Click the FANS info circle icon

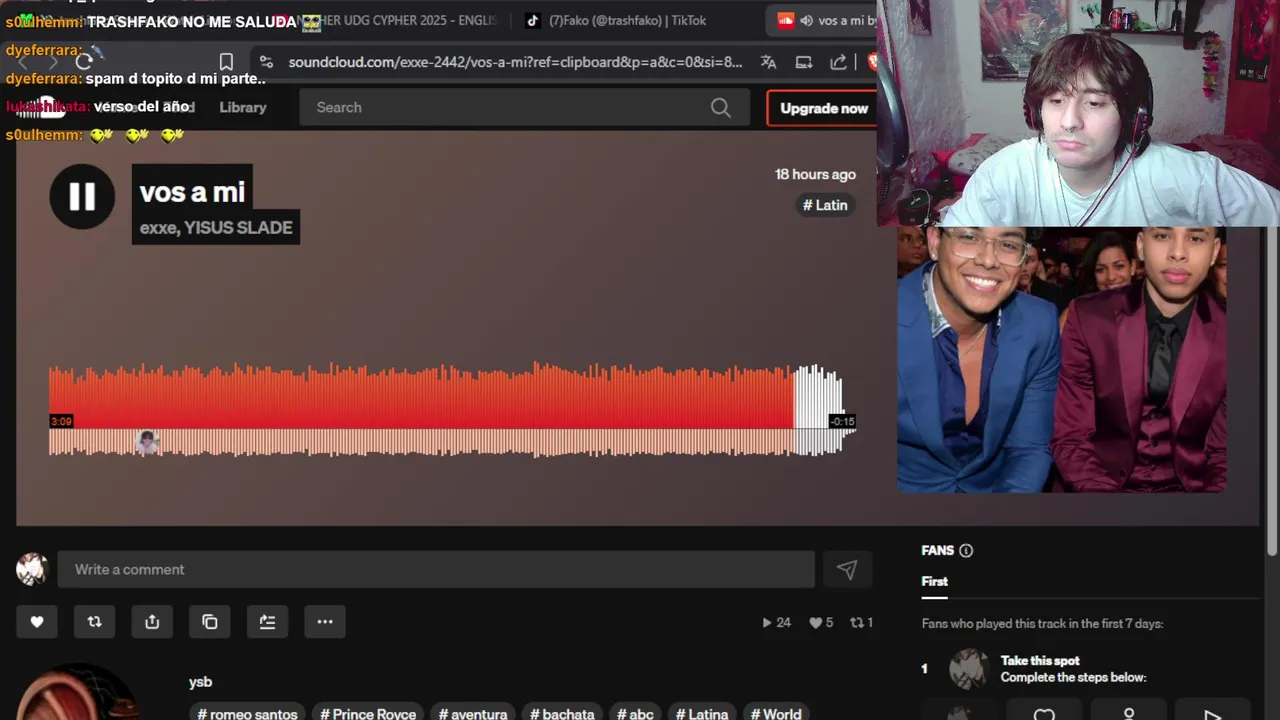point(966,551)
